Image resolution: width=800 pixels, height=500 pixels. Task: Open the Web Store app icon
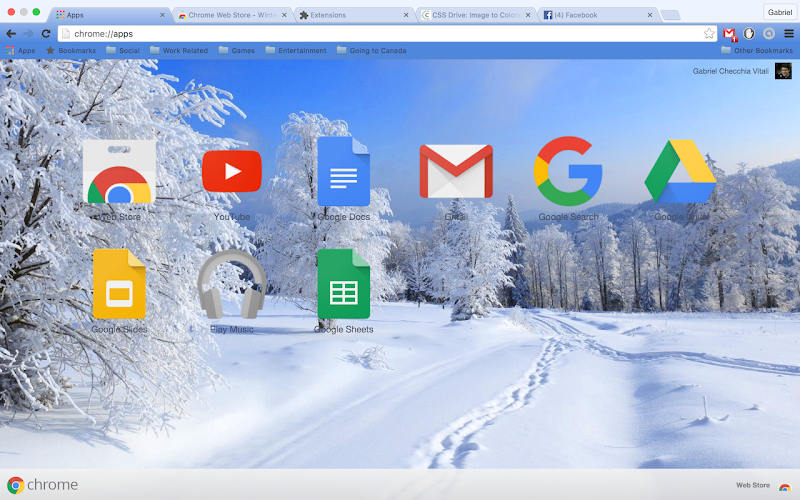click(x=119, y=171)
